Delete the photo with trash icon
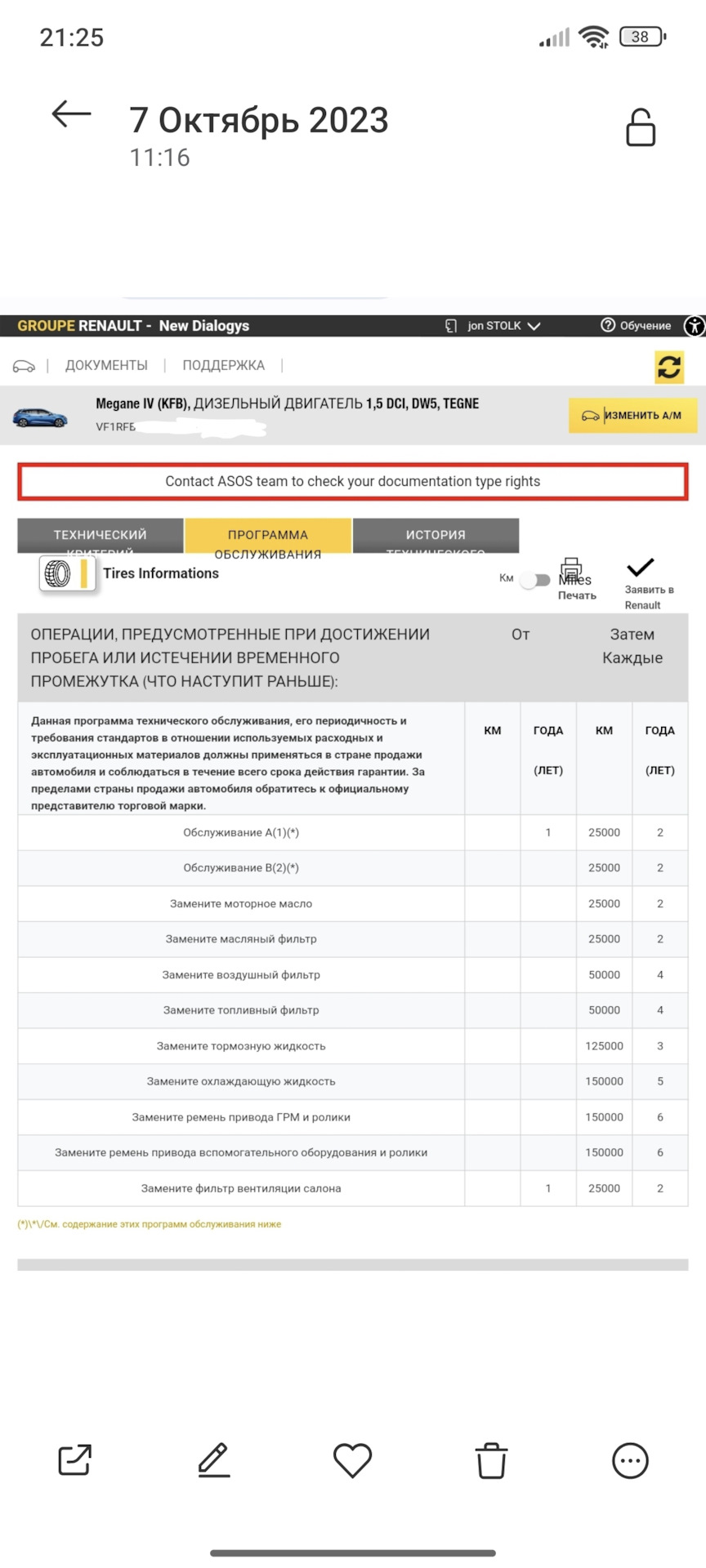Viewport: 706px width, 1568px height. pos(491,1460)
